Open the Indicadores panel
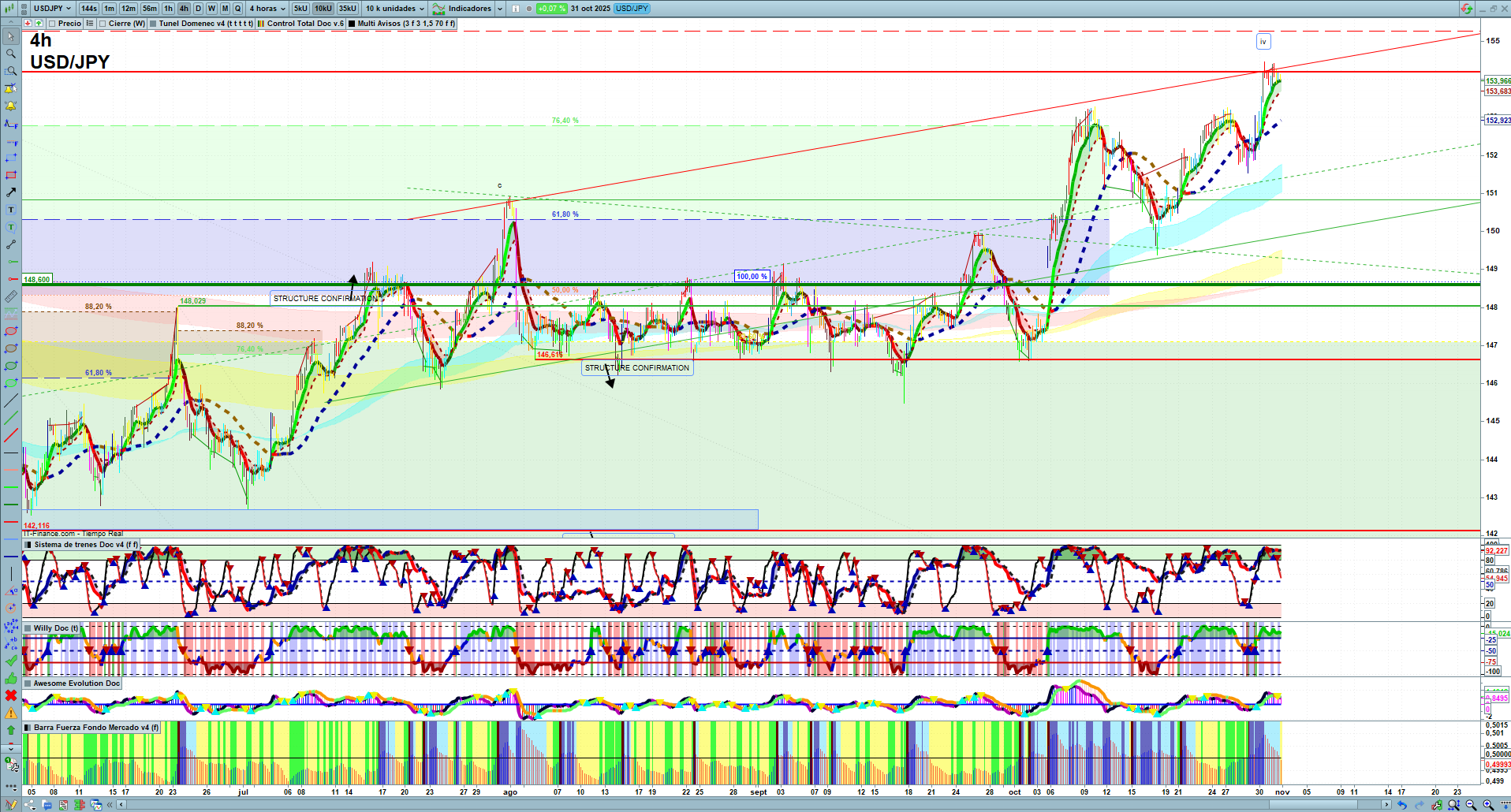This screenshot has width=1511, height=812. [468, 9]
